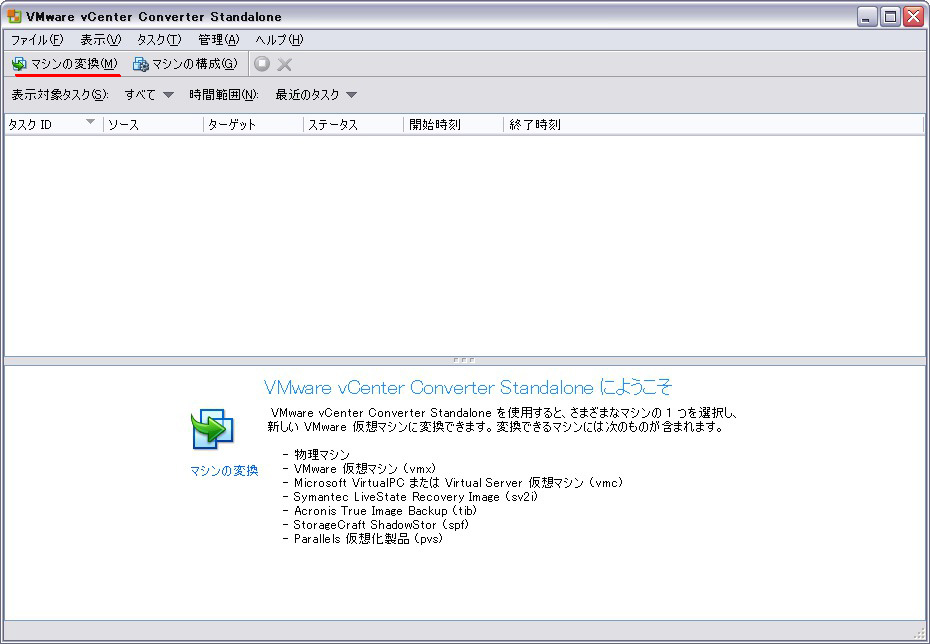930x644 pixels.
Task: Click the タスク ID column sort arrow
Action: 90,122
